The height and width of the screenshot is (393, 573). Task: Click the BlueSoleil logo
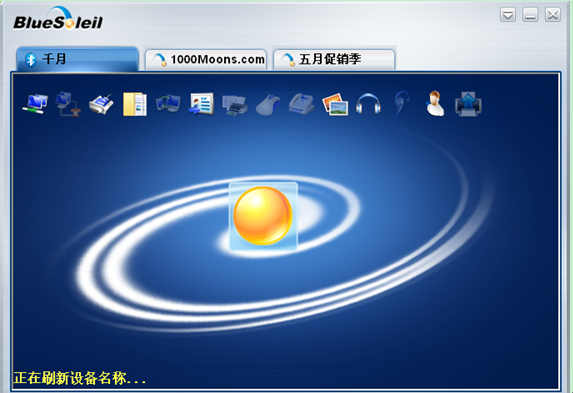58,19
